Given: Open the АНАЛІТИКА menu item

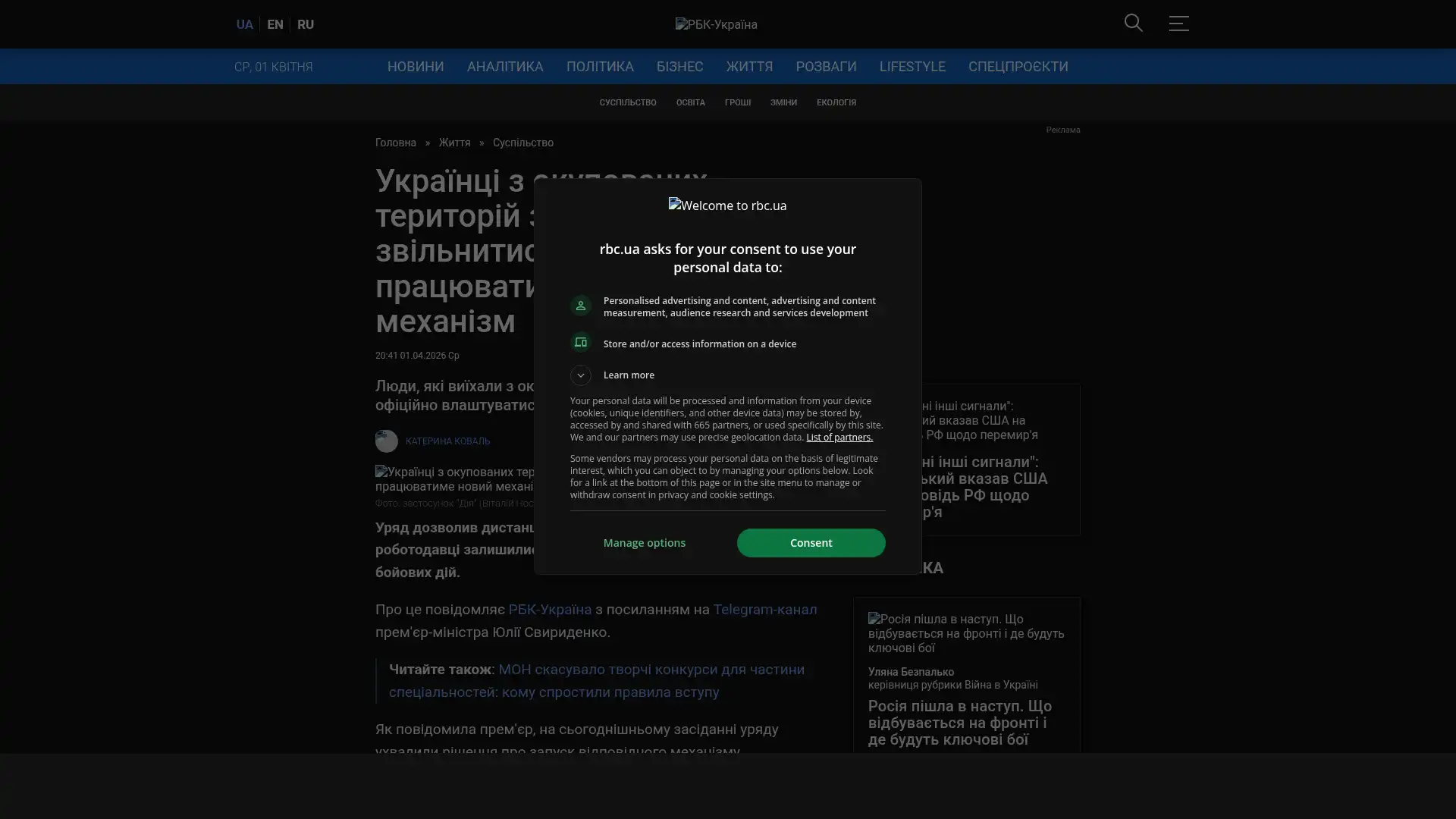Looking at the screenshot, I should click(504, 67).
